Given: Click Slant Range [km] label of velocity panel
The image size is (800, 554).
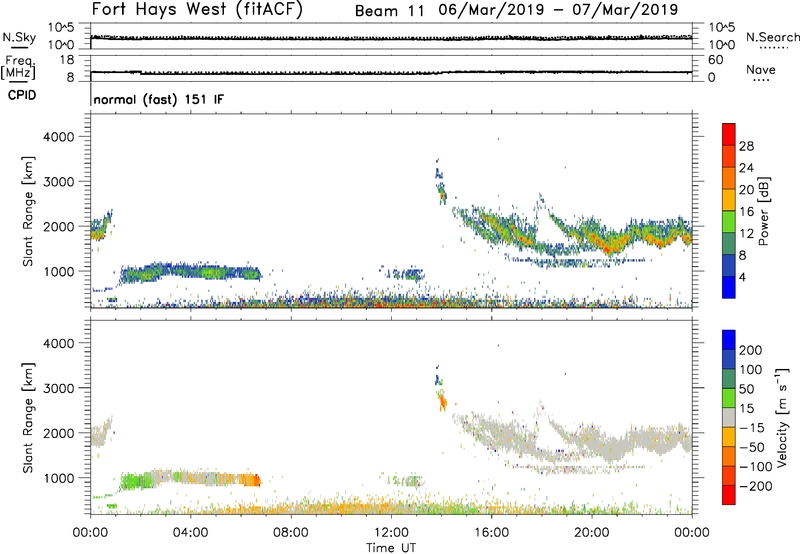Looking at the screenshot, I should click(28, 418).
